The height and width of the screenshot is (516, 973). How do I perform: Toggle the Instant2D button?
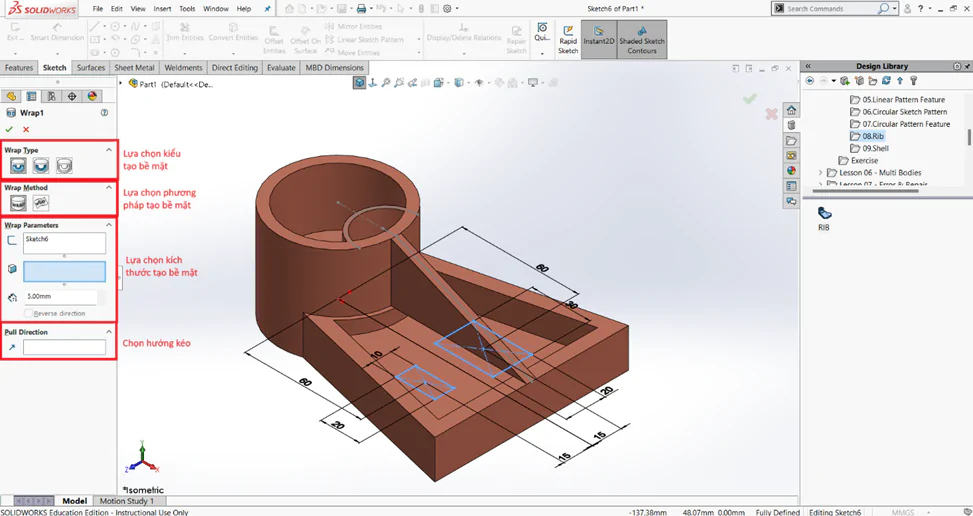[599, 39]
